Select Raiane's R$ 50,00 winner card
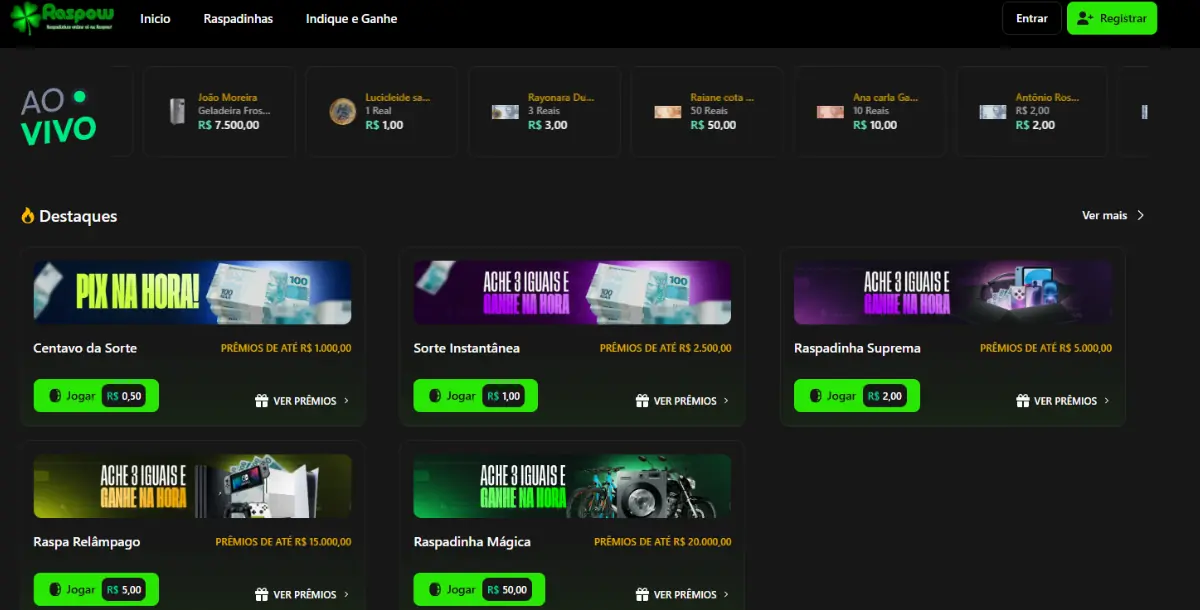1200x610 pixels. pyautogui.click(x=706, y=112)
